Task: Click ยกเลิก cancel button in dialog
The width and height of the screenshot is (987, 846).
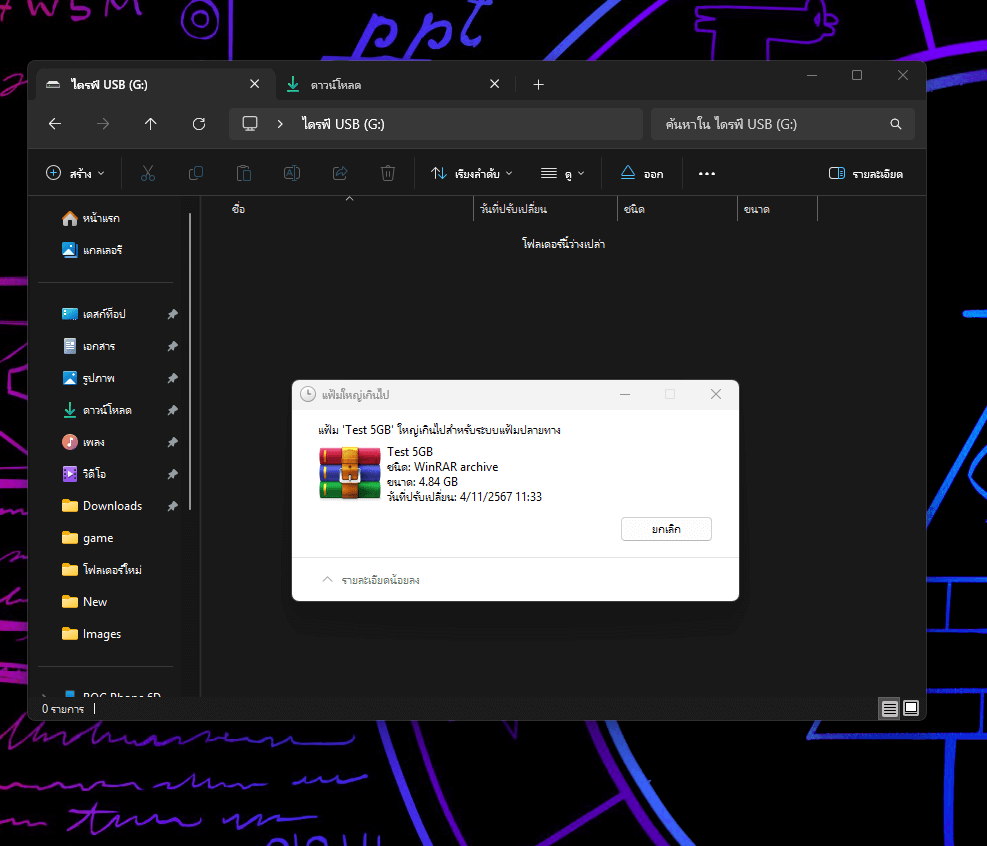Action: coord(666,529)
